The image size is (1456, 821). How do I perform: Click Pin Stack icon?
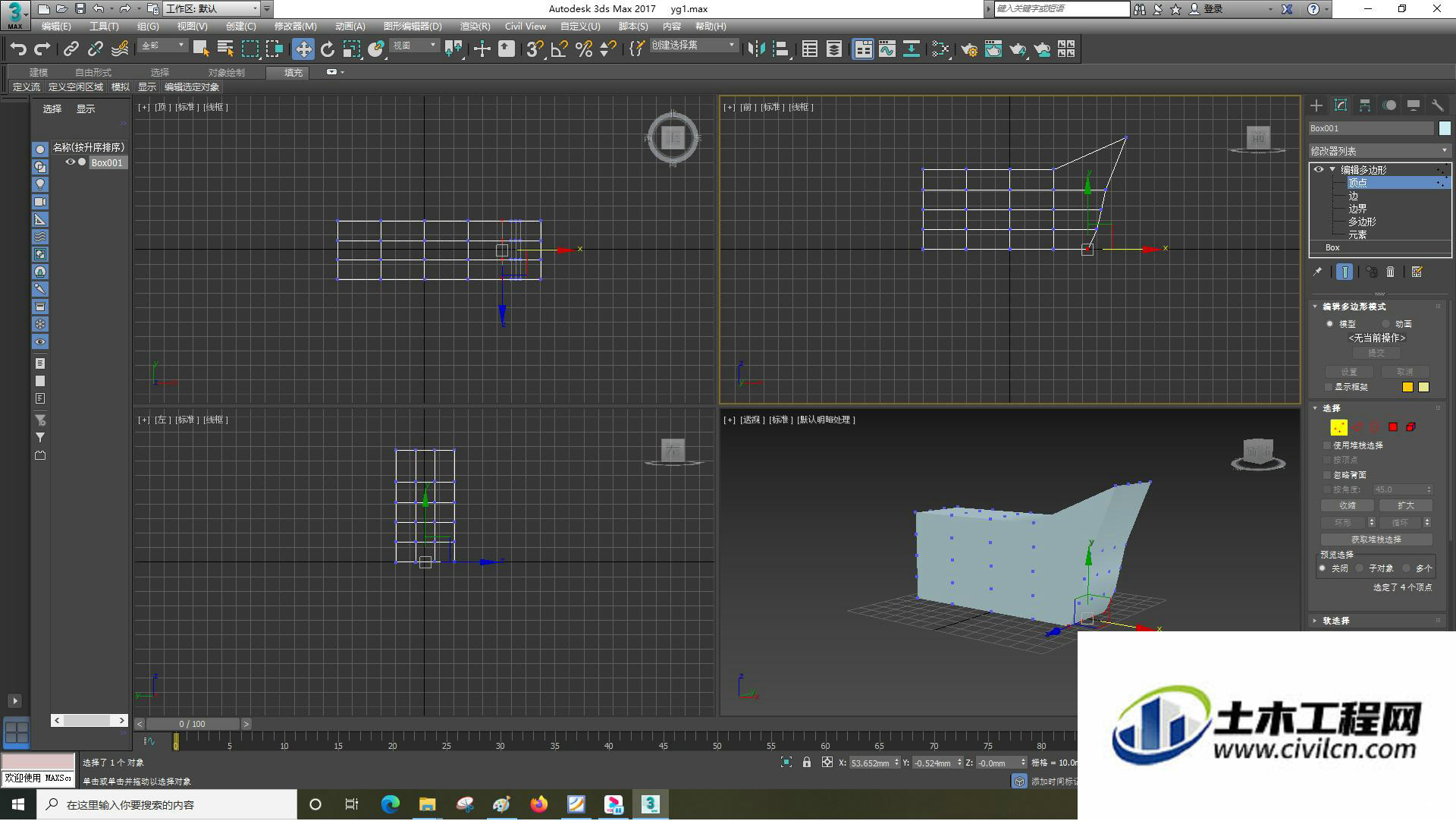tap(1317, 272)
